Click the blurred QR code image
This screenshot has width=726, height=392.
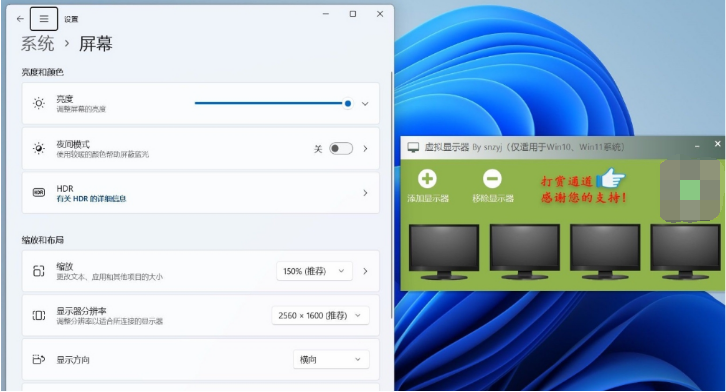click(x=690, y=190)
